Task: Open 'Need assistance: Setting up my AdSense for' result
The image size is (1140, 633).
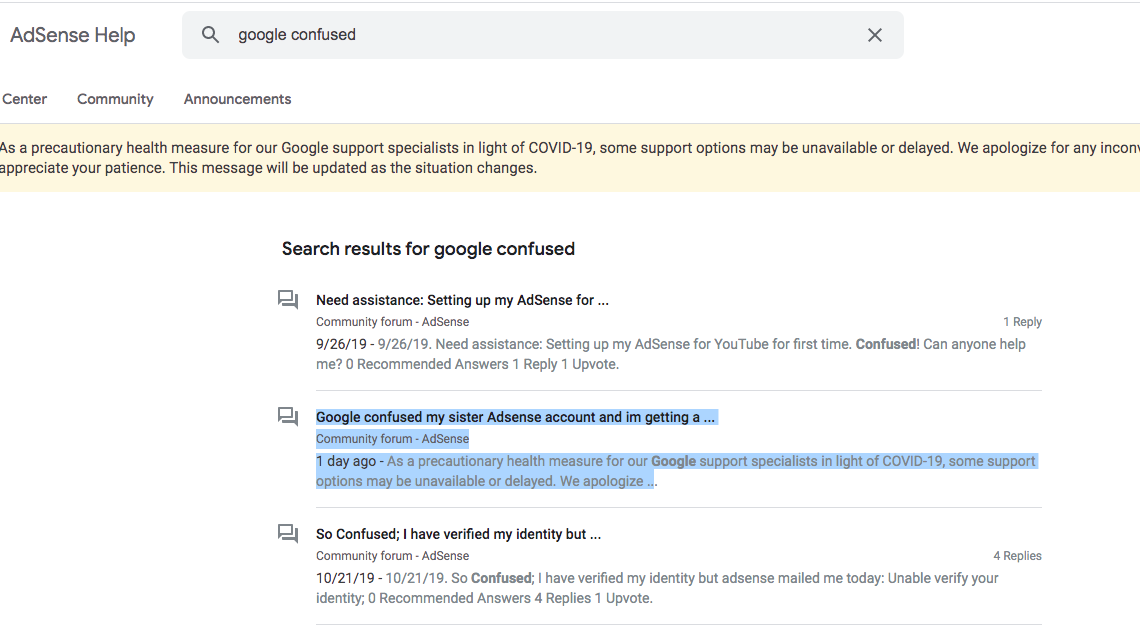Action: pyautogui.click(x=462, y=300)
